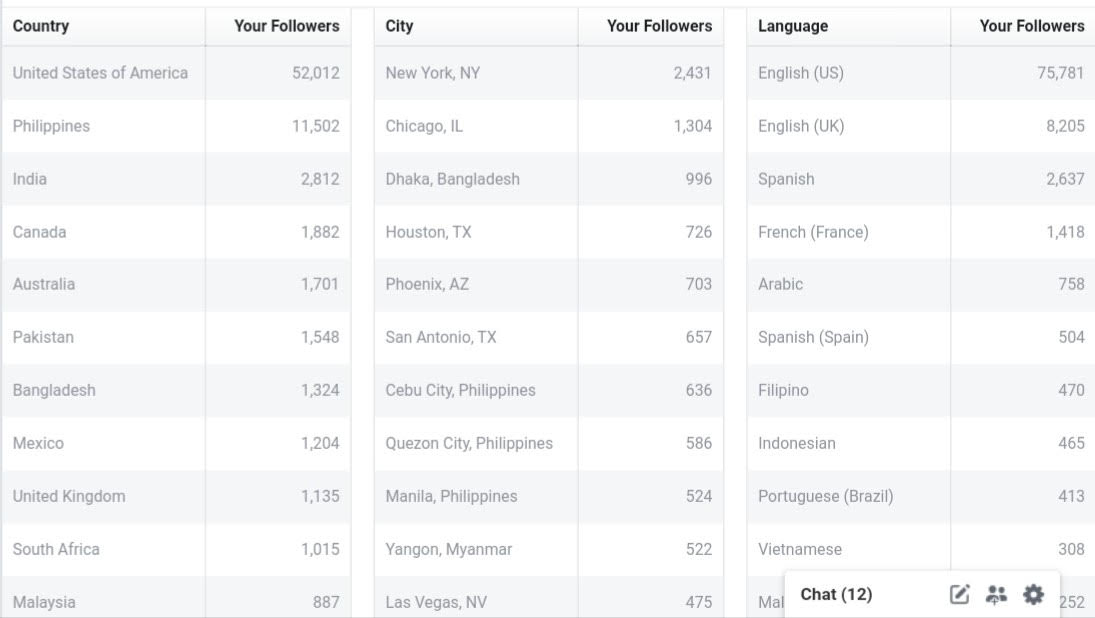Select the Philippines country row

point(51,126)
